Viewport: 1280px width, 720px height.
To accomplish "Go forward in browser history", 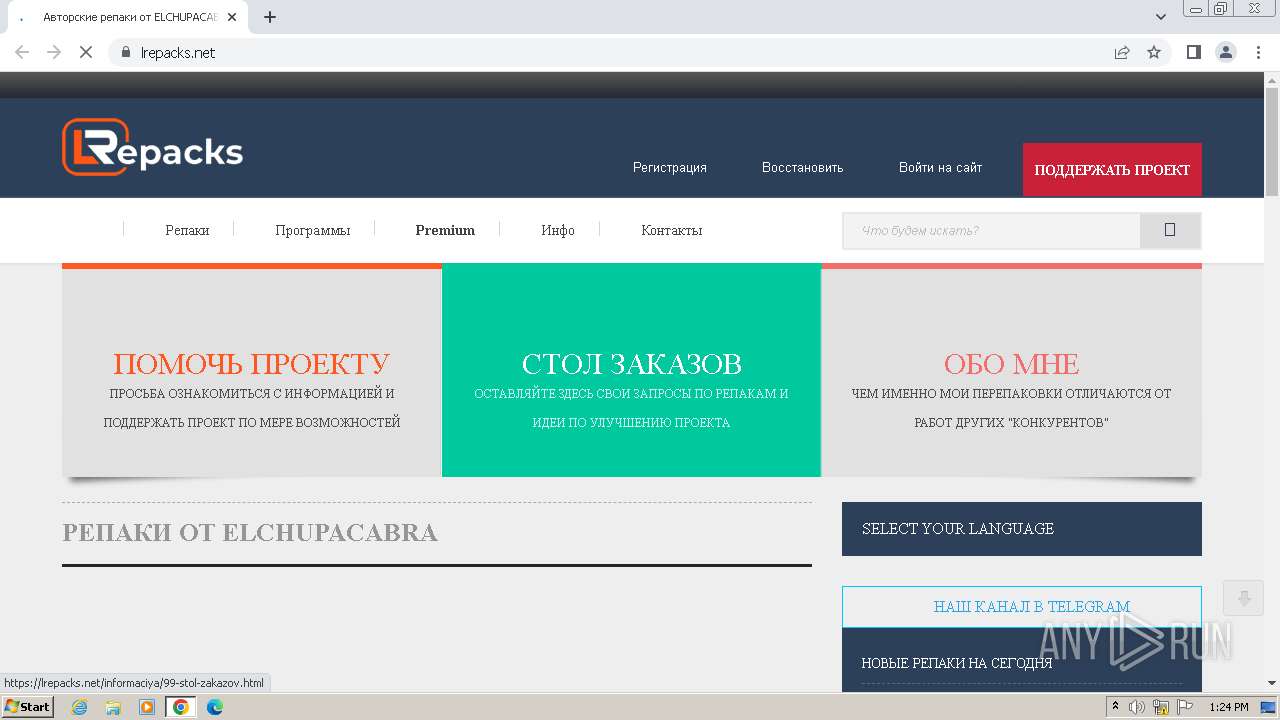I will (x=54, y=52).
